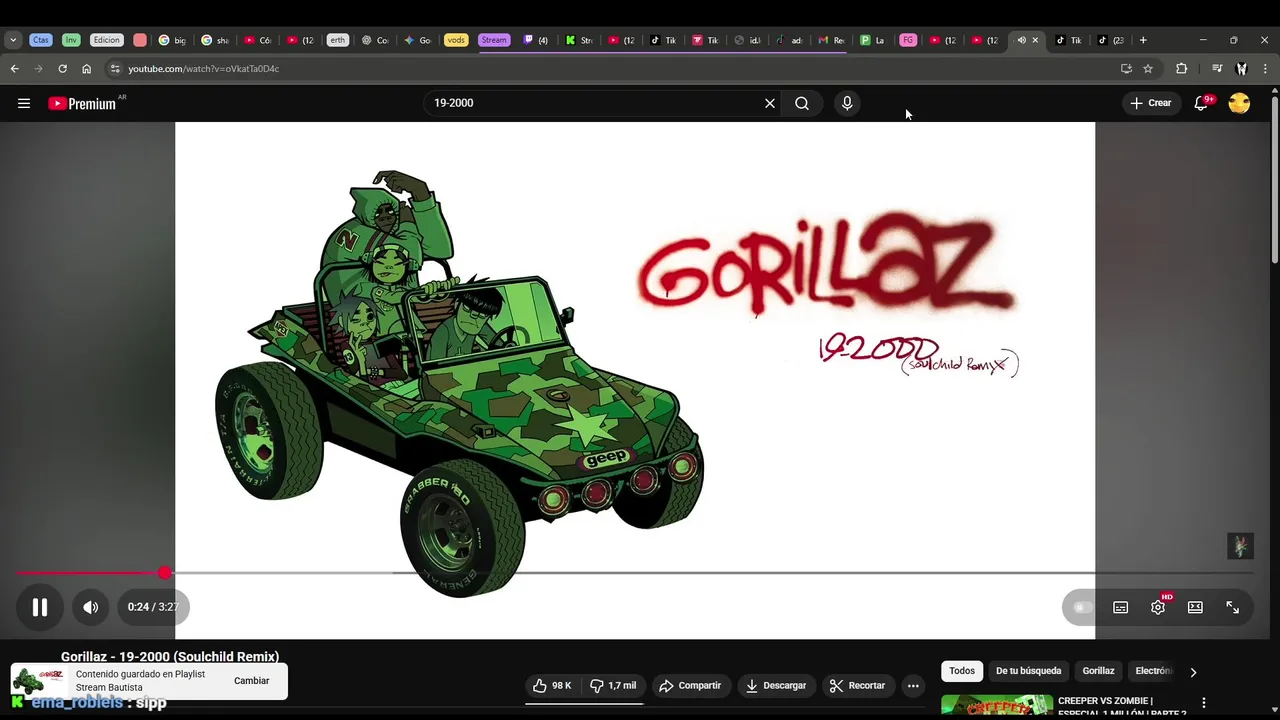Click Compartir to share the video
This screenshot has height=720, width=1280.
tap(690, 685)
